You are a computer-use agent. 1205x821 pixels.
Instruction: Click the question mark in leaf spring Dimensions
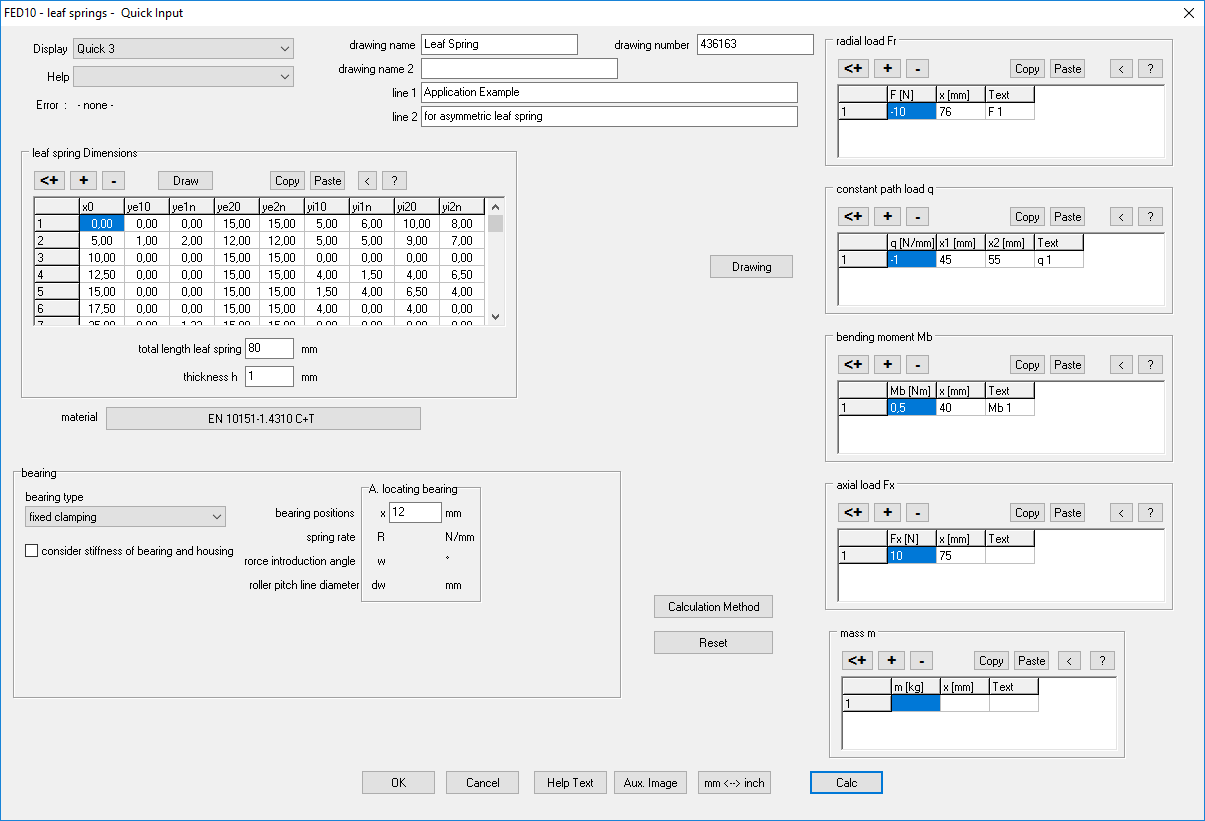394,181
